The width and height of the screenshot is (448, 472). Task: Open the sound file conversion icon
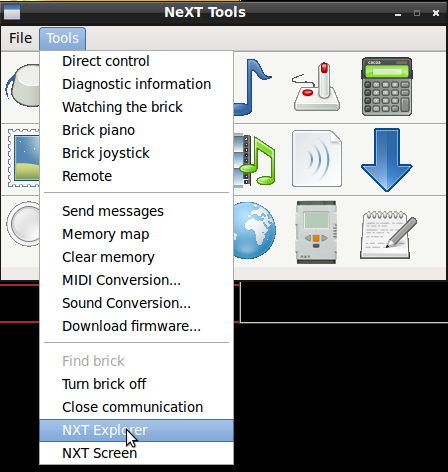click(317, 159)
